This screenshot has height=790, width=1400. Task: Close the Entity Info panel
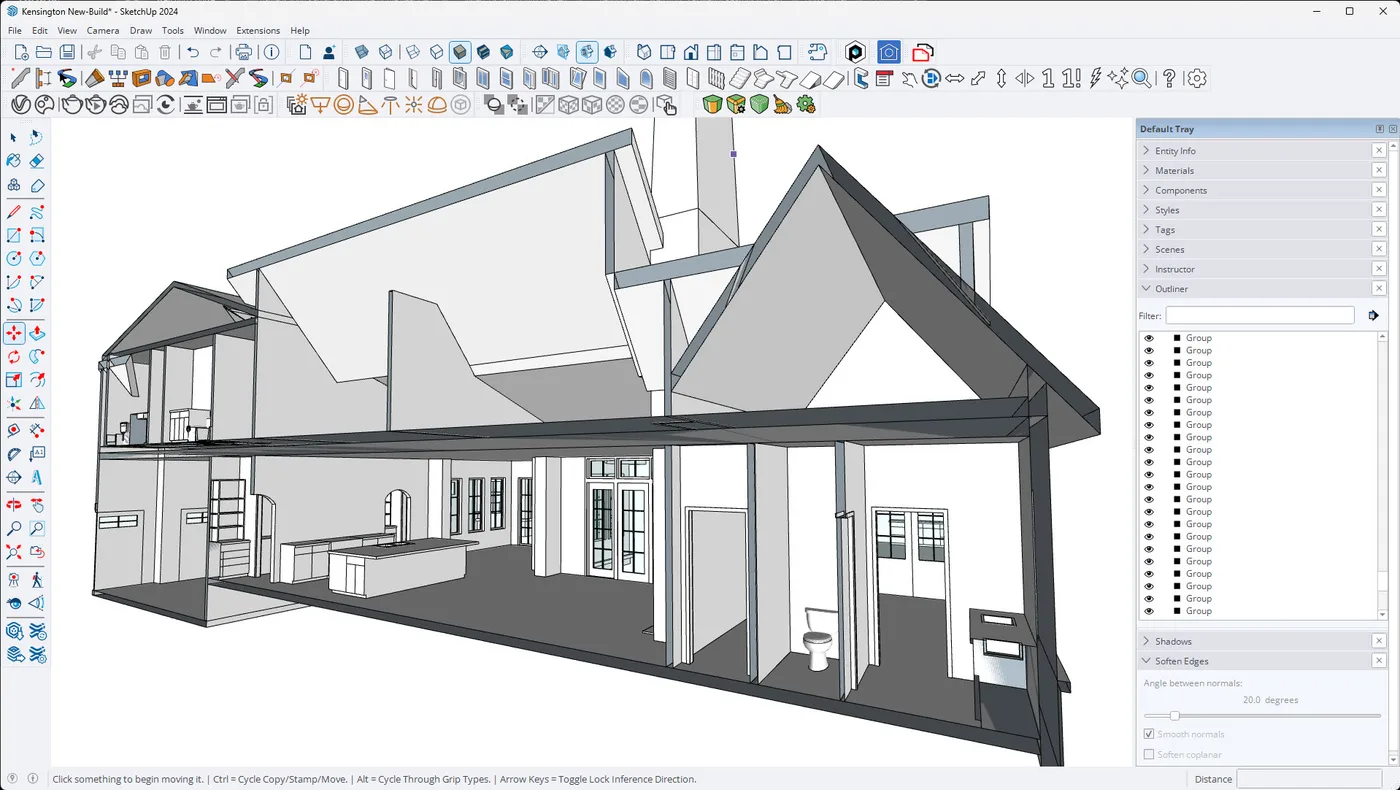1379,150
